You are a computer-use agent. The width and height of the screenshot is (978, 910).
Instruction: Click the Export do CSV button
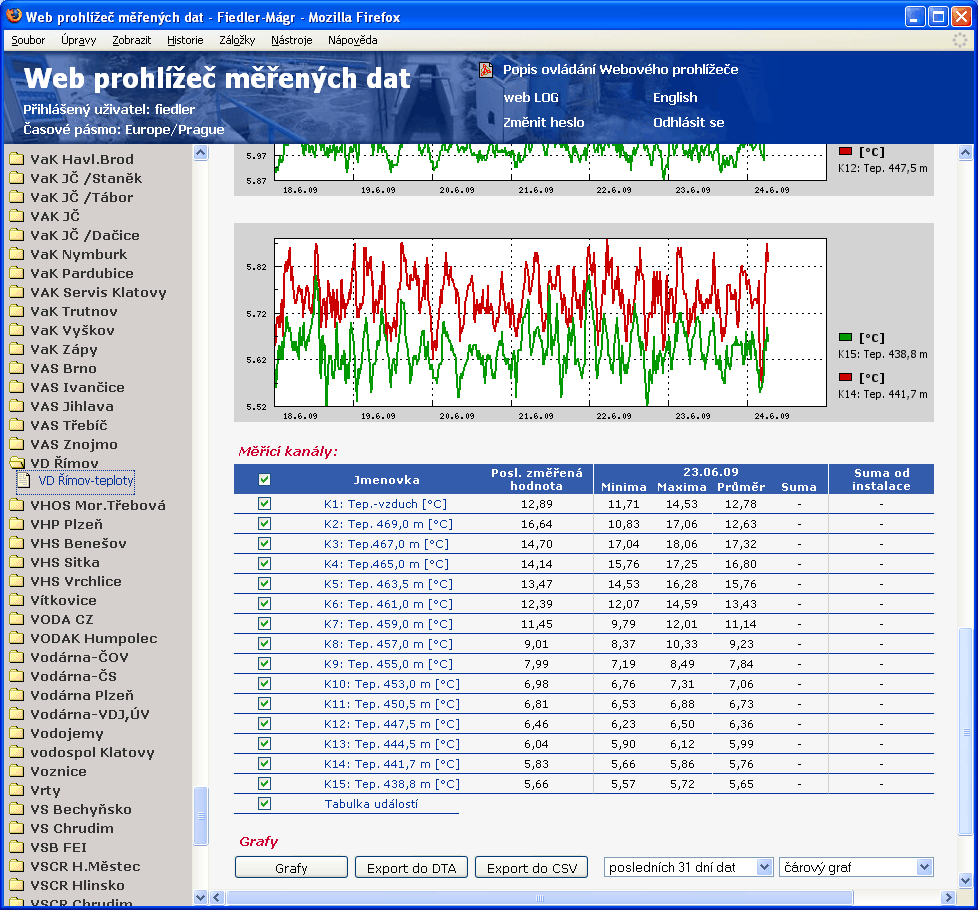[531, 868]
